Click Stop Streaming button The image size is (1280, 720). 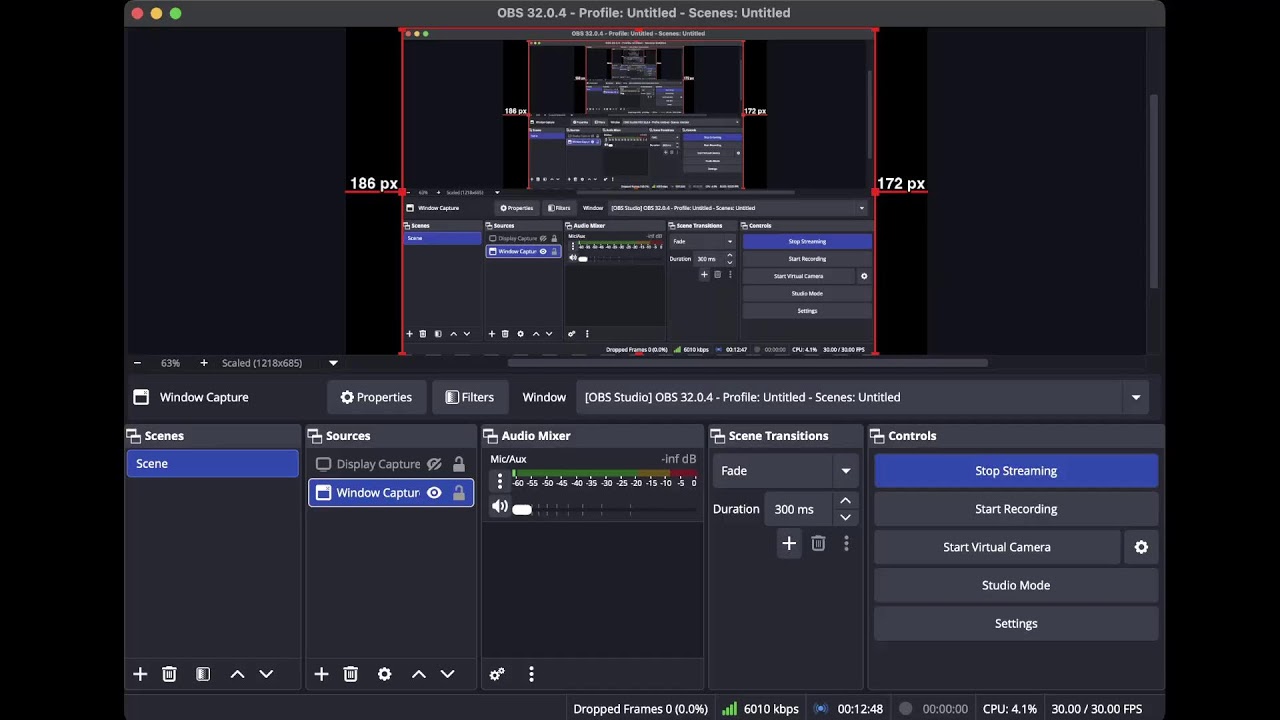[1016, 471]
